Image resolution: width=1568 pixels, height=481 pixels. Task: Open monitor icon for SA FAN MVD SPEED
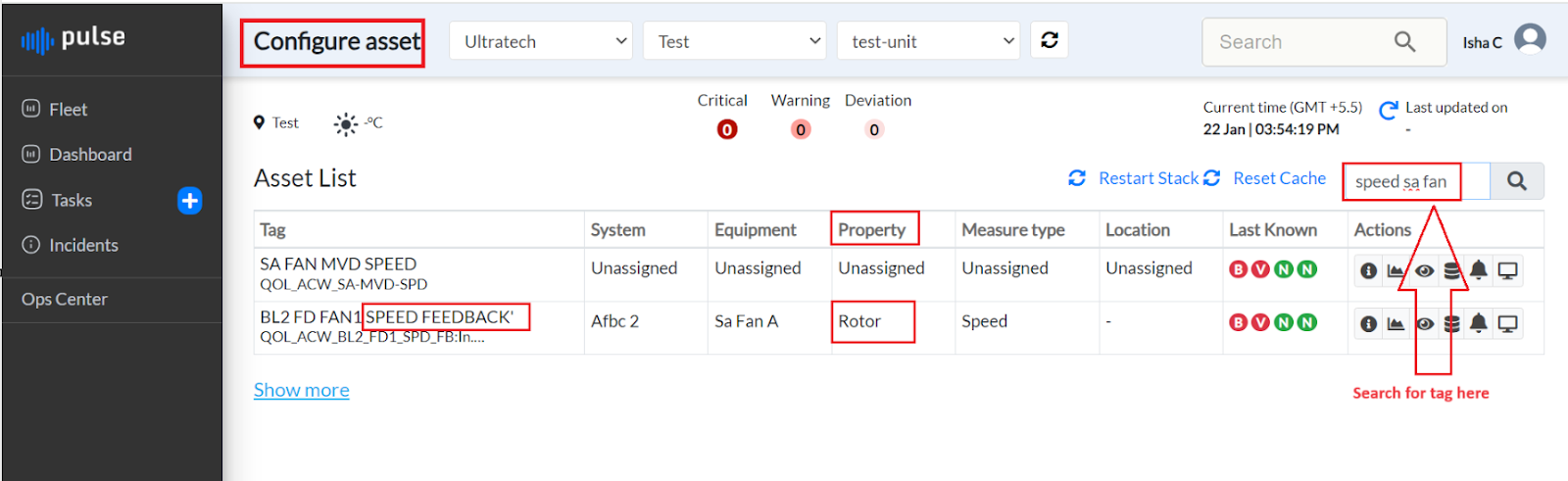pos(1508,271)
